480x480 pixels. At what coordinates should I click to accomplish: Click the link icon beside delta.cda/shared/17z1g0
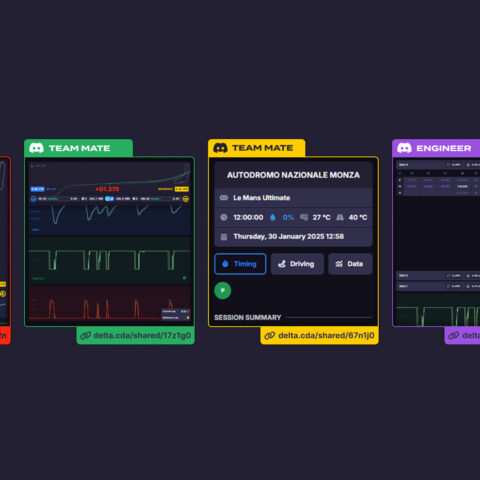[x=86, y=335]
